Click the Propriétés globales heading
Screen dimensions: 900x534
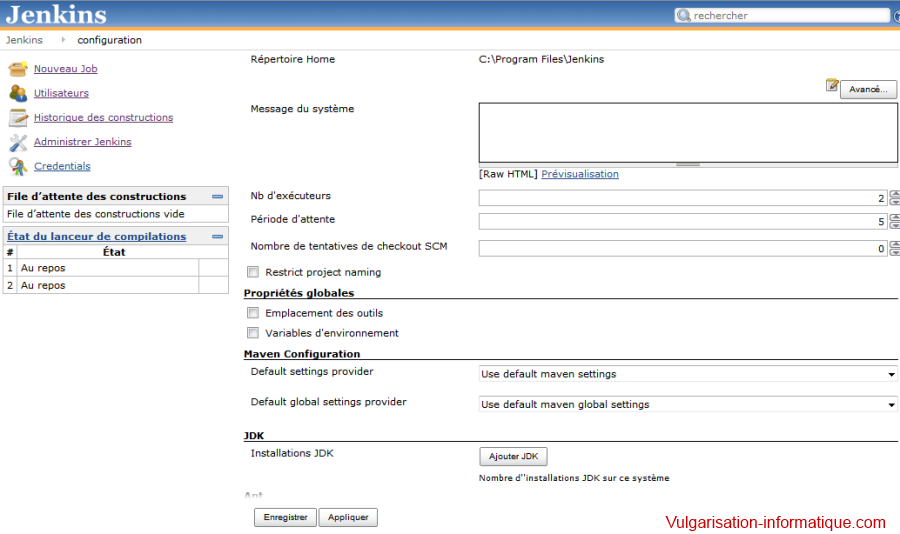pos(299,293)
